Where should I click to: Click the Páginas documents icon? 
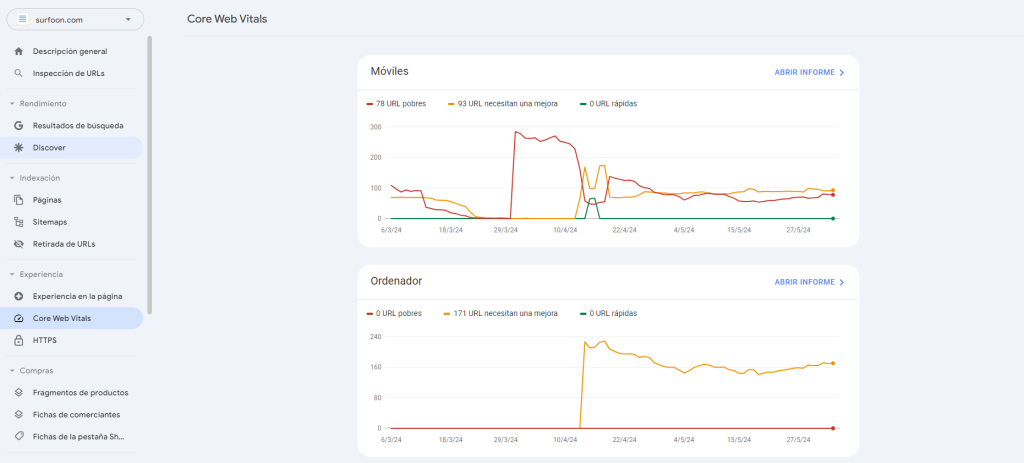pyautogui.click(x=18, y=200)
